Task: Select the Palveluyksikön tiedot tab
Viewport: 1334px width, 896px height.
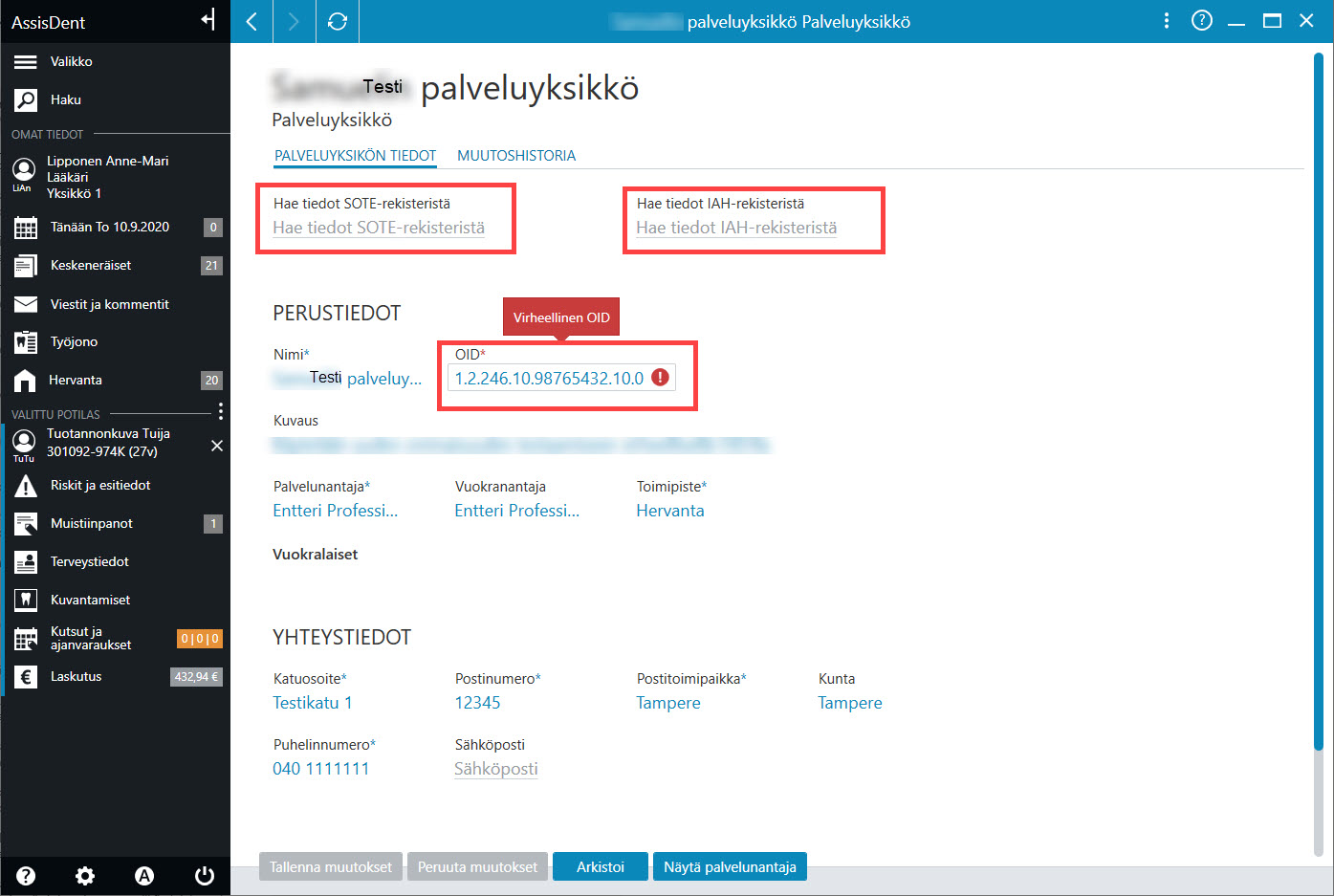Action: click(356, 155)
